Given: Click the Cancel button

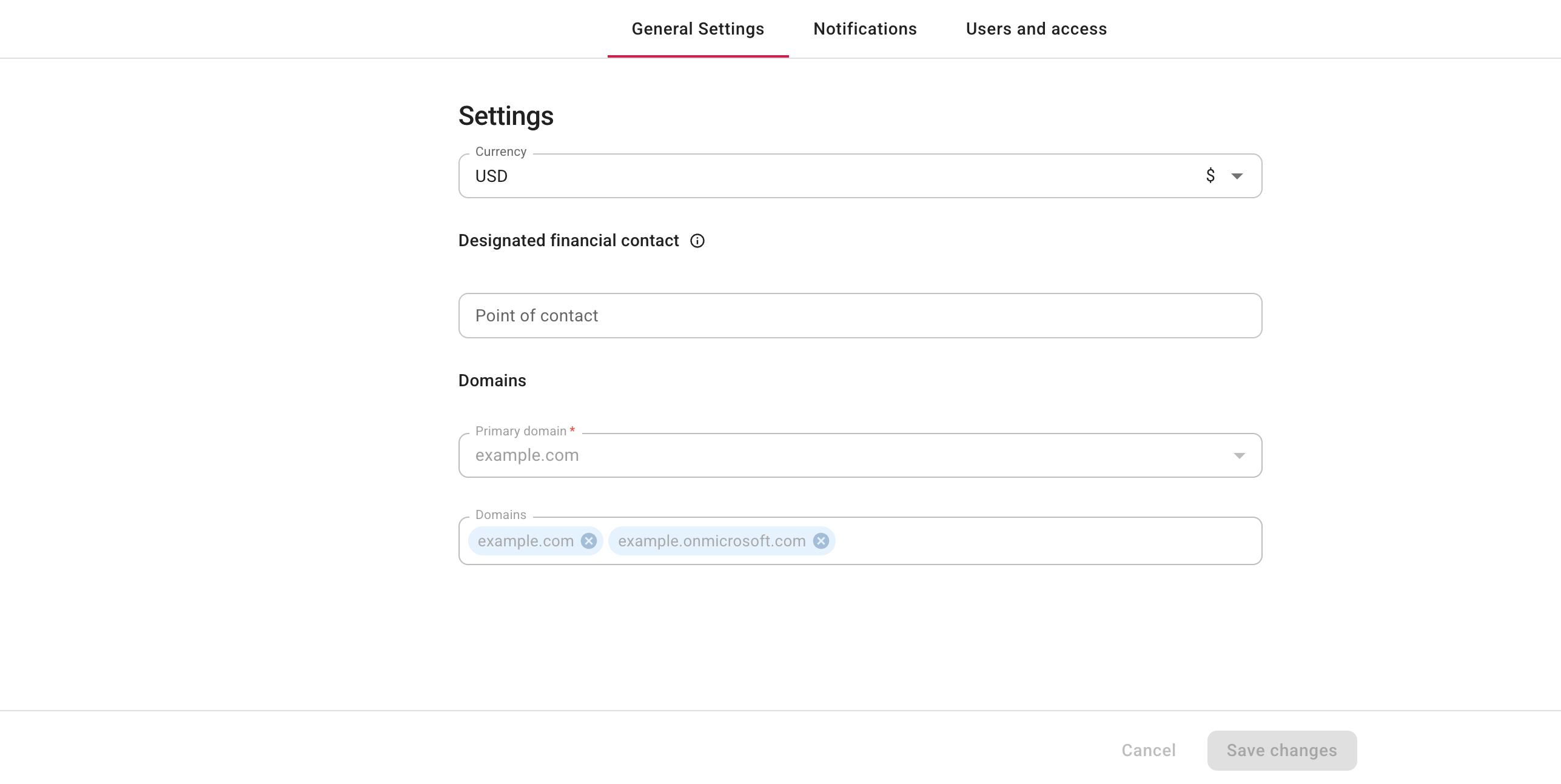Looking at the screenshot, I should (x=1148, y=750).
